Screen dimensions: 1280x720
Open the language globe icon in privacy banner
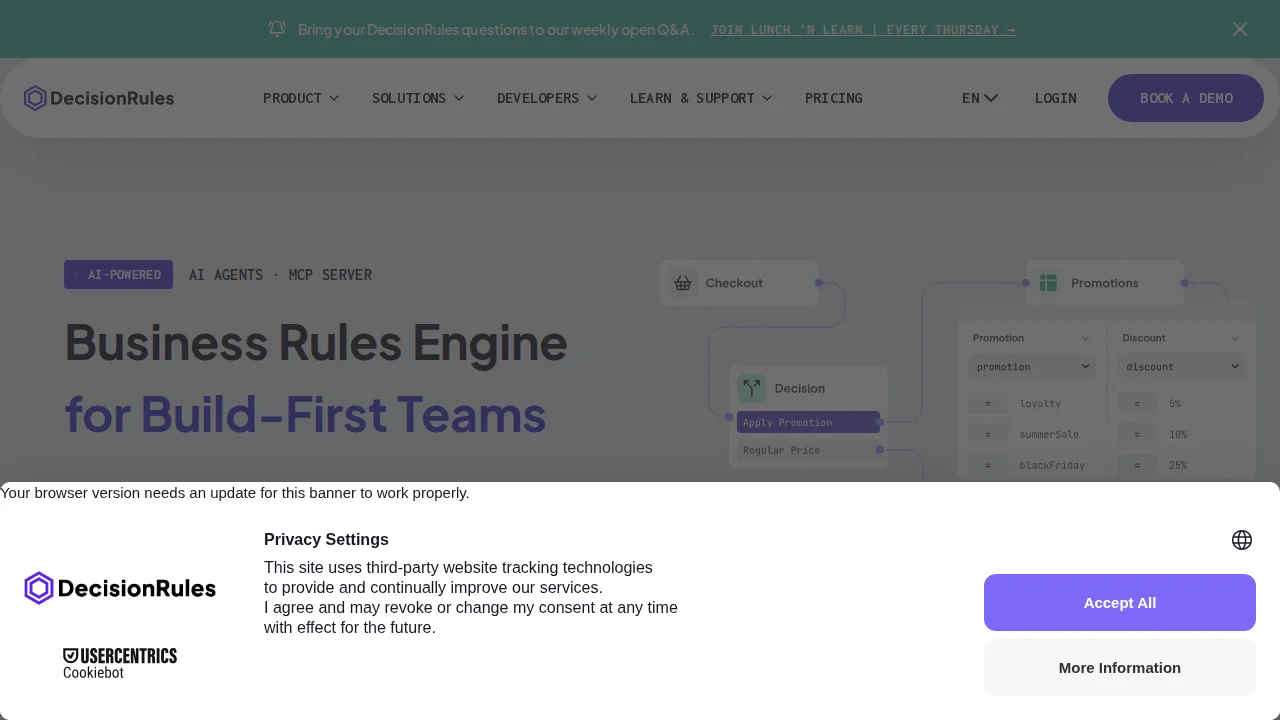click(x=1242, y=540)
